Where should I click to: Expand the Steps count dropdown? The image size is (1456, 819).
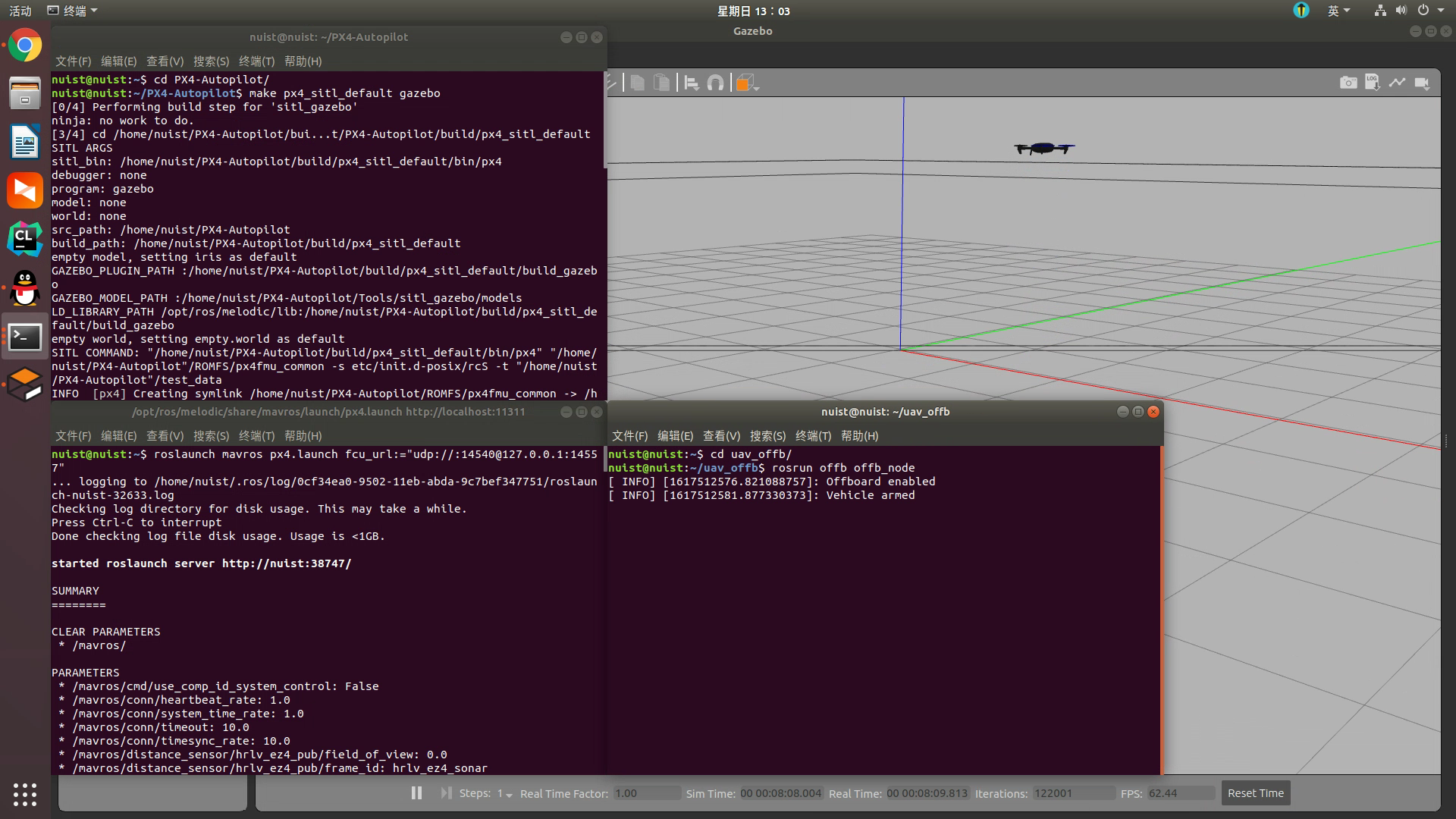coord(505,793)
